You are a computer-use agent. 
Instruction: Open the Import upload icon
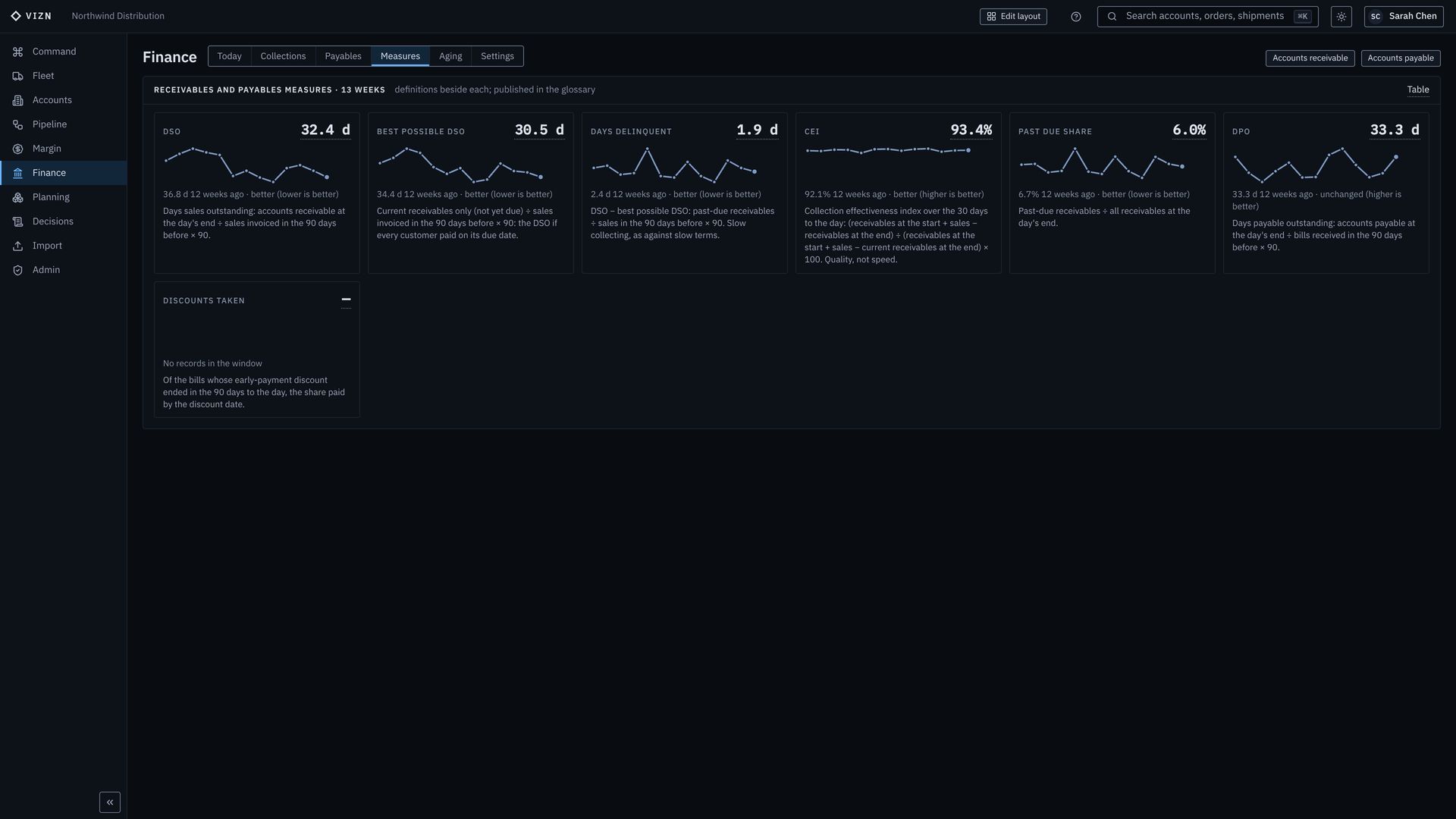pos(17,246)
